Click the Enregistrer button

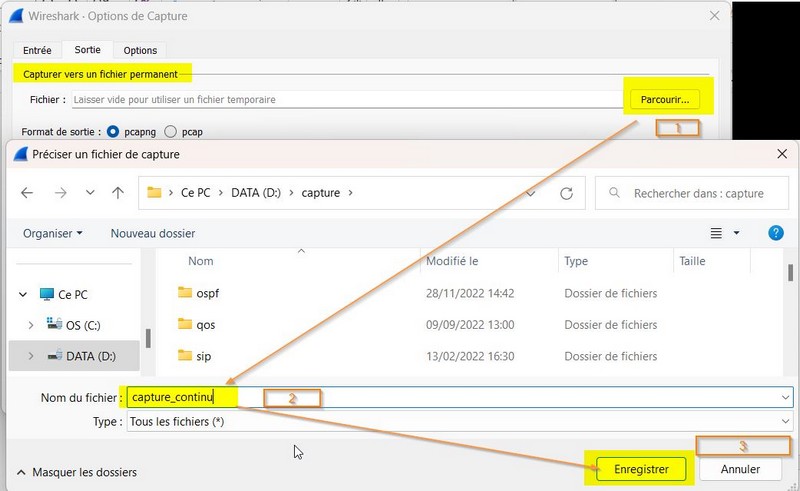[641, 469]
